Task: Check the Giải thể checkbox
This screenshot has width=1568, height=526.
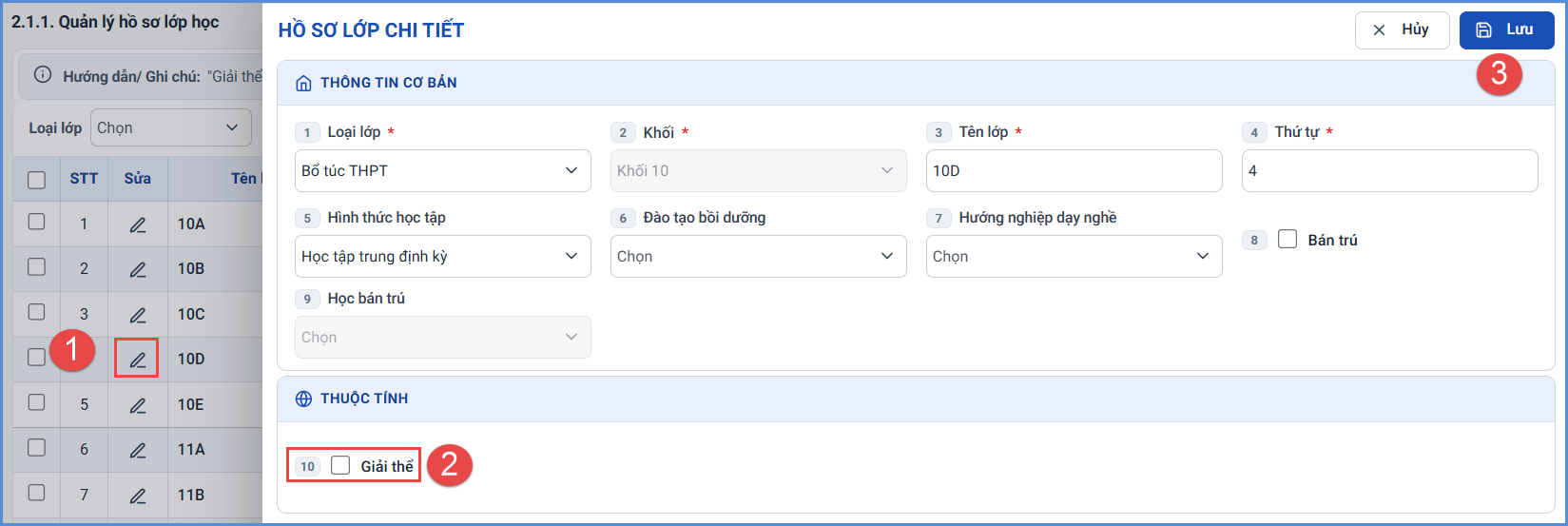Action: (340, 465)
